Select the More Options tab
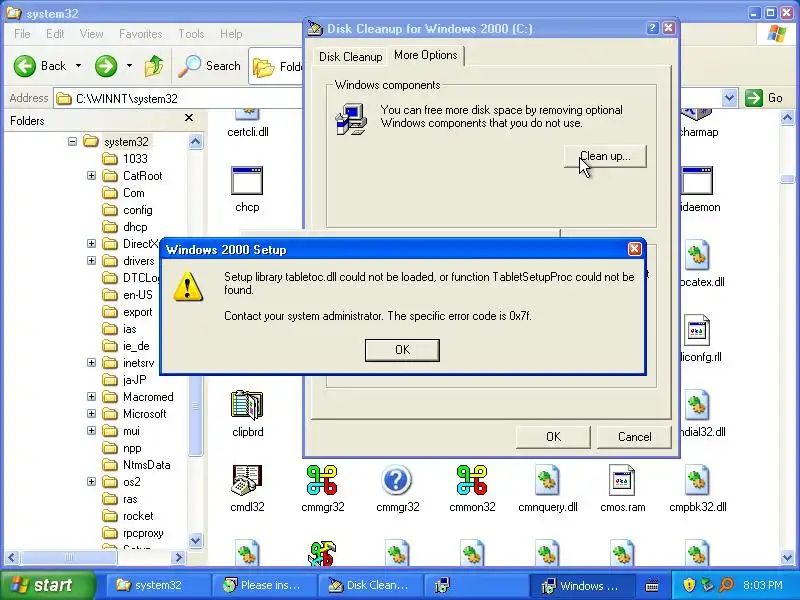This screenshot has height=600, width=800. tap(426, 55)
